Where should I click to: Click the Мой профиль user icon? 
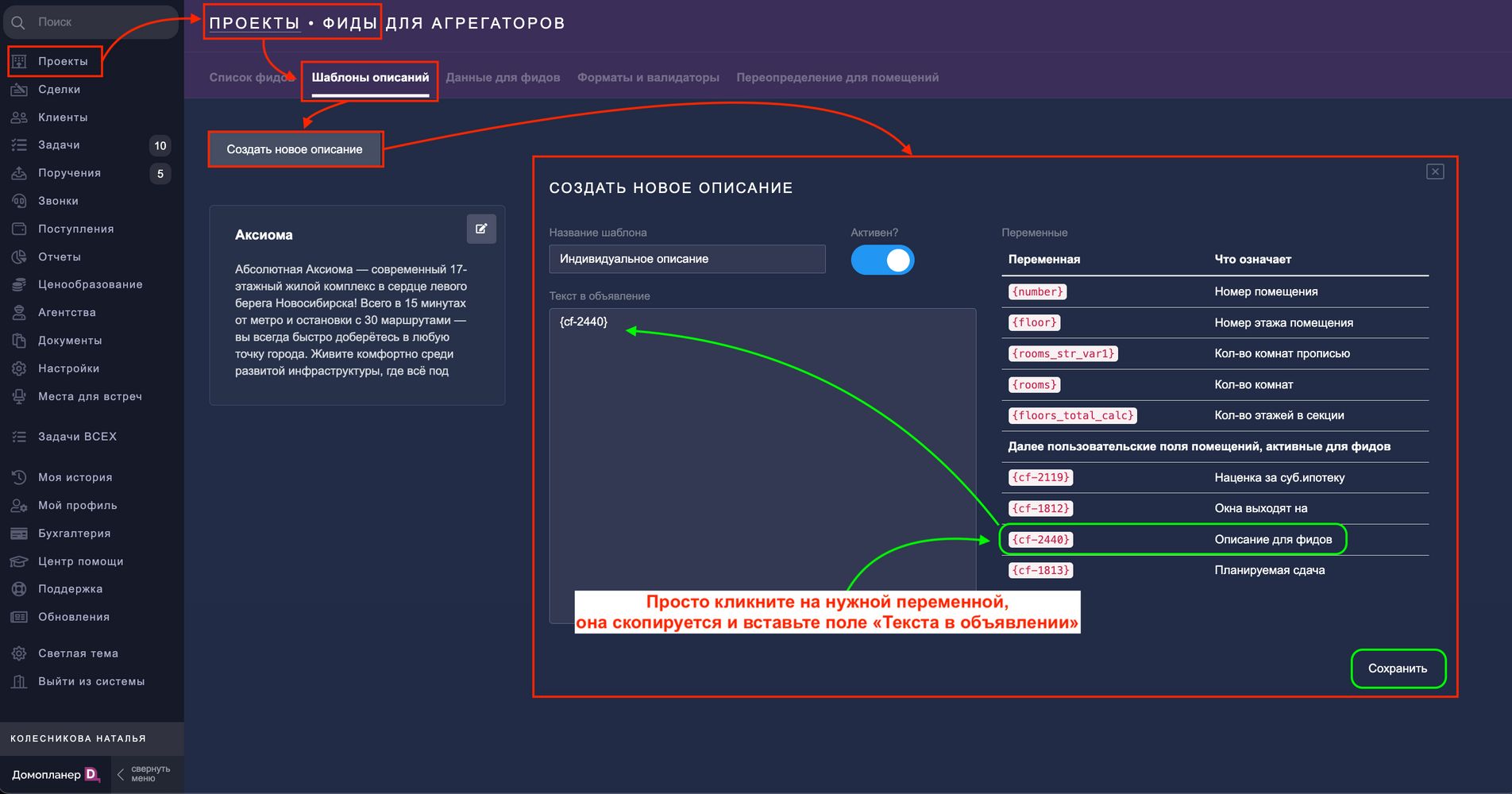coord(19,505)
